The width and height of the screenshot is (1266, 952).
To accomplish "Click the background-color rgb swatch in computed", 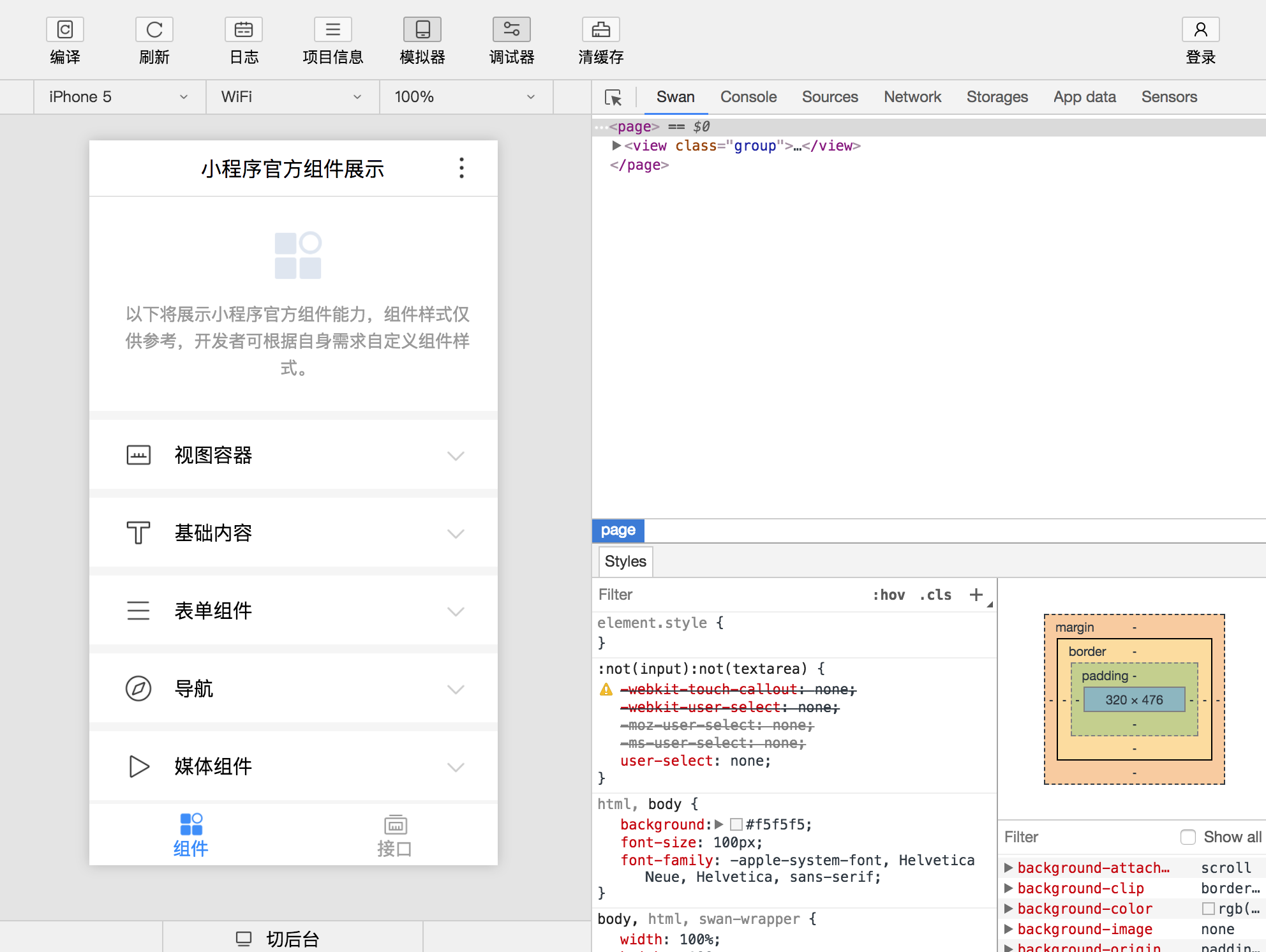I will [1208, 909].
